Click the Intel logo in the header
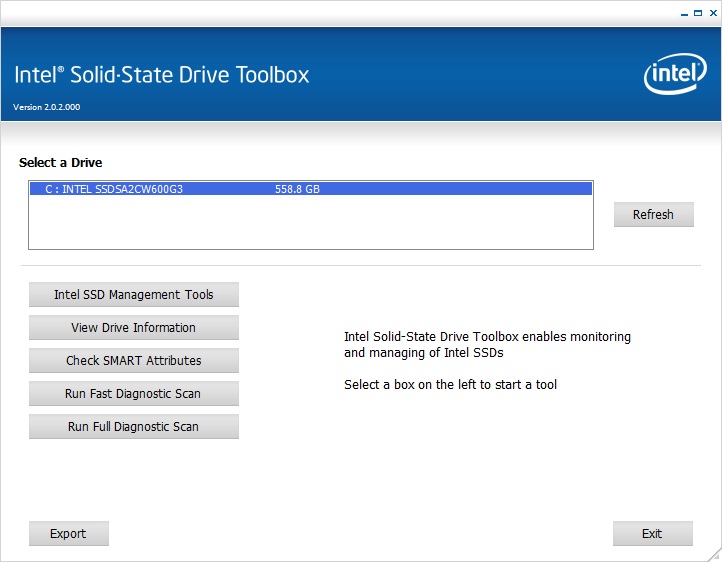The width and height of the screenshot is (722, 562). click(x=676, y=75)
